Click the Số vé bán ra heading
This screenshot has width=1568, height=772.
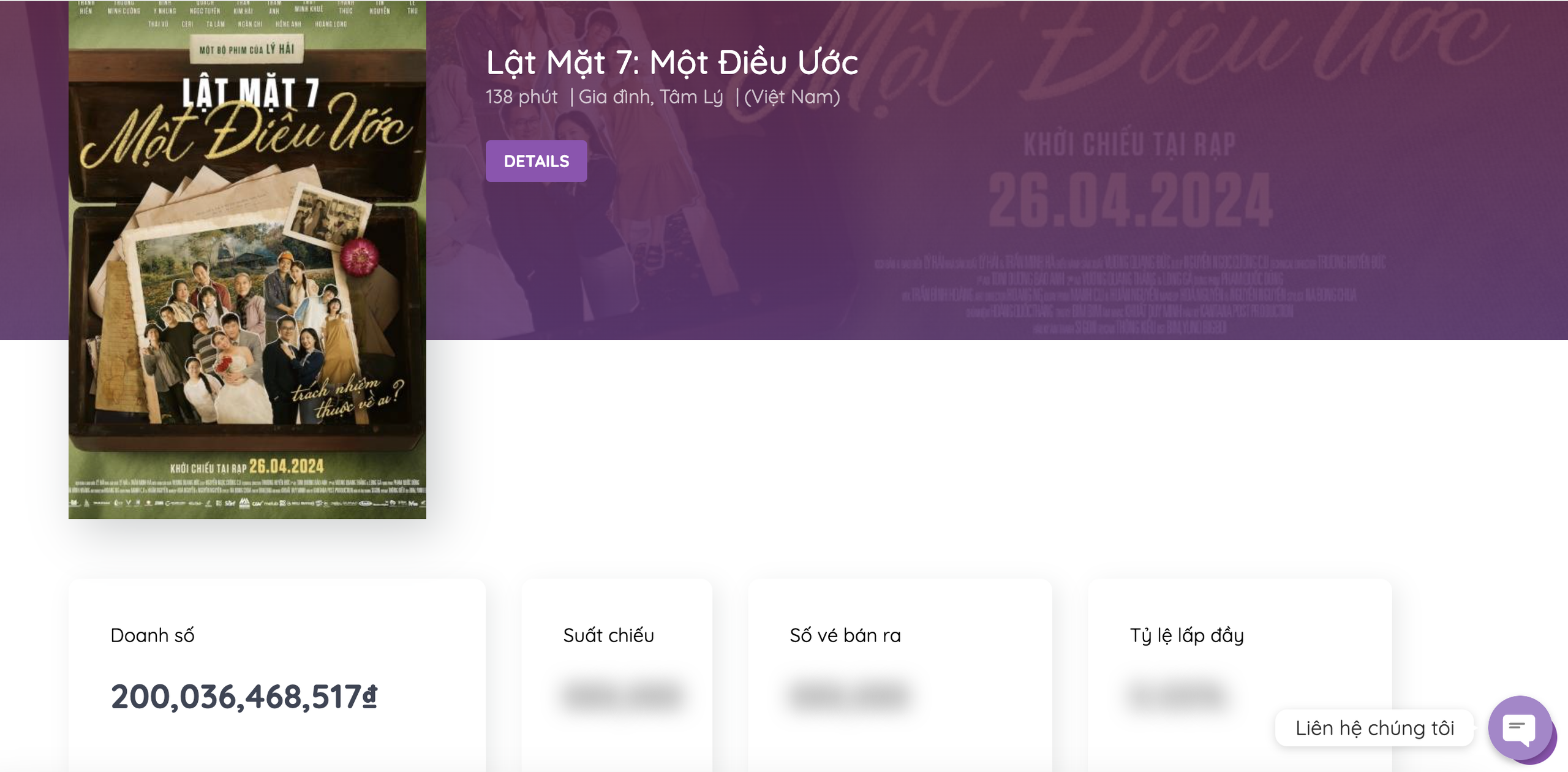(x=845, y=635)
